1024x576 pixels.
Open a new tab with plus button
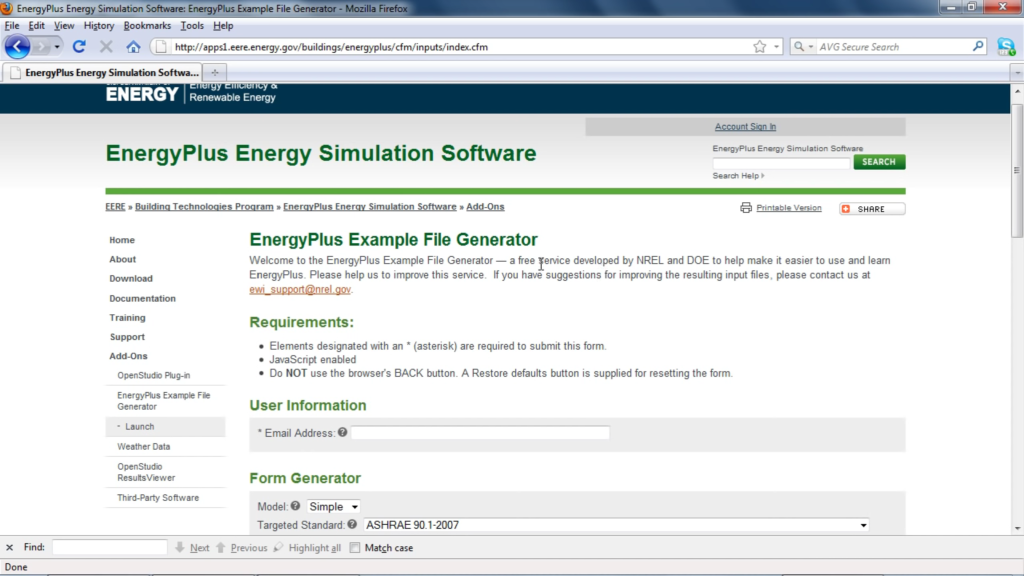[214, 72]
